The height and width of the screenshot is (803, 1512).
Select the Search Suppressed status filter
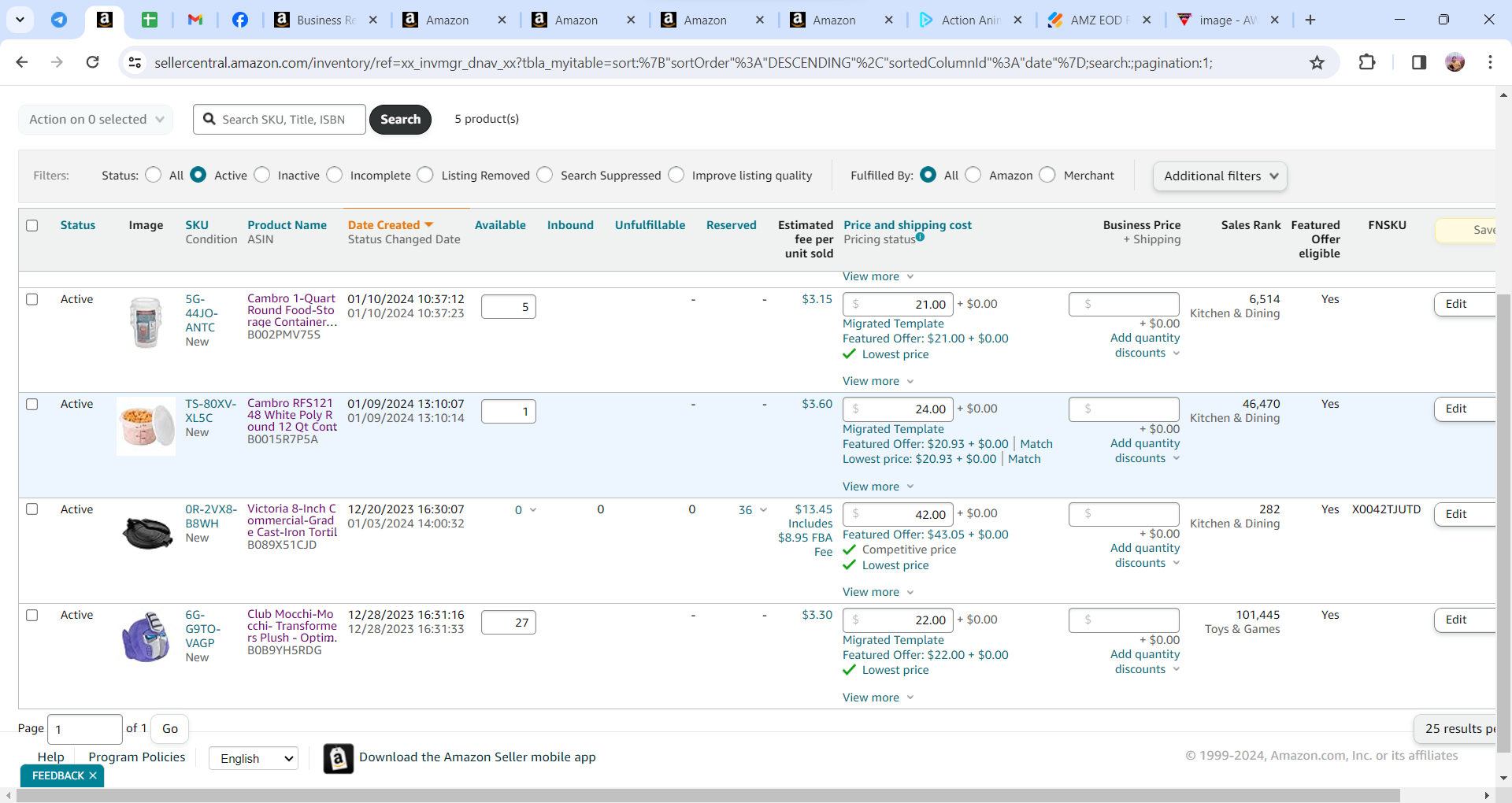pos(545,175)
